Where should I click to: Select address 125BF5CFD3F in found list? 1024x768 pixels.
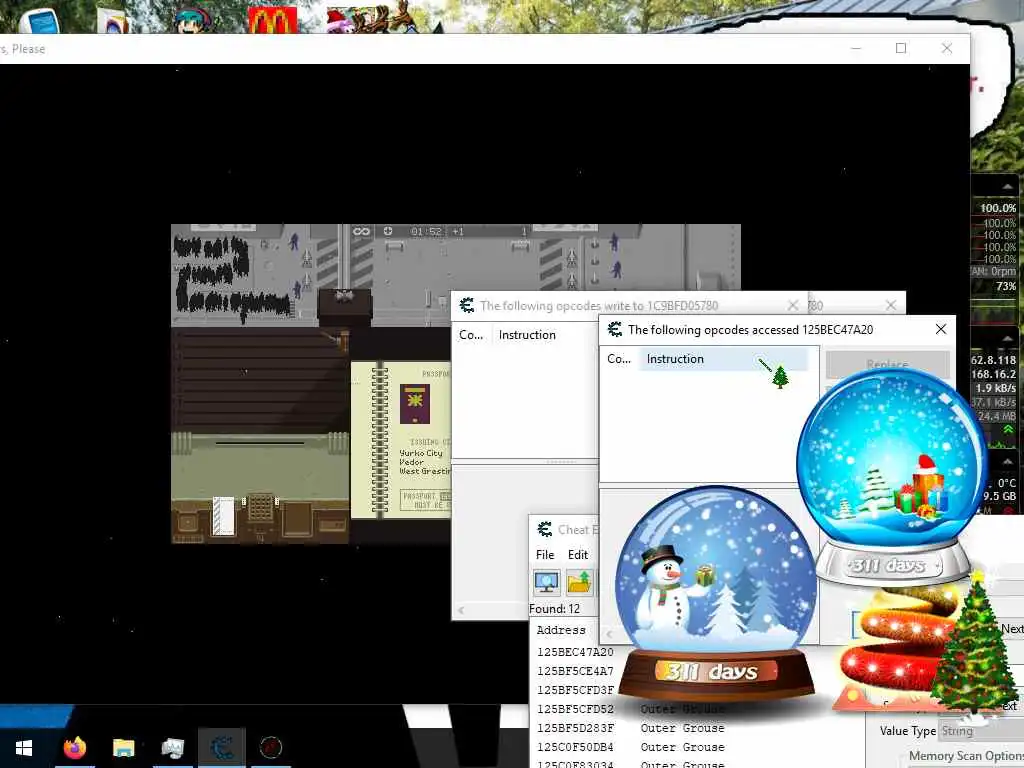[x=575, y=690]
